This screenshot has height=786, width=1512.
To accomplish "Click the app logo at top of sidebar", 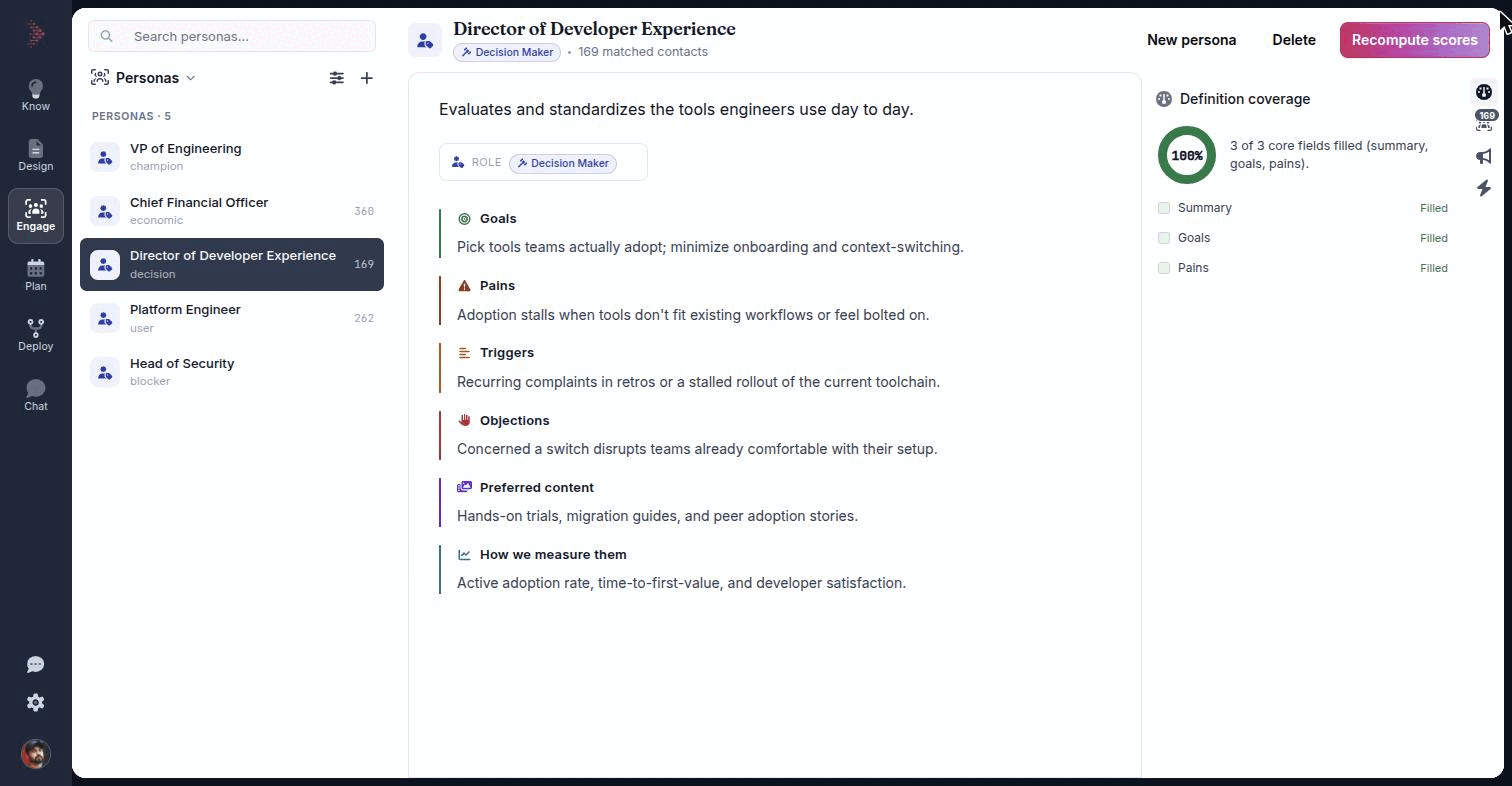I will (x=36, y=35).
